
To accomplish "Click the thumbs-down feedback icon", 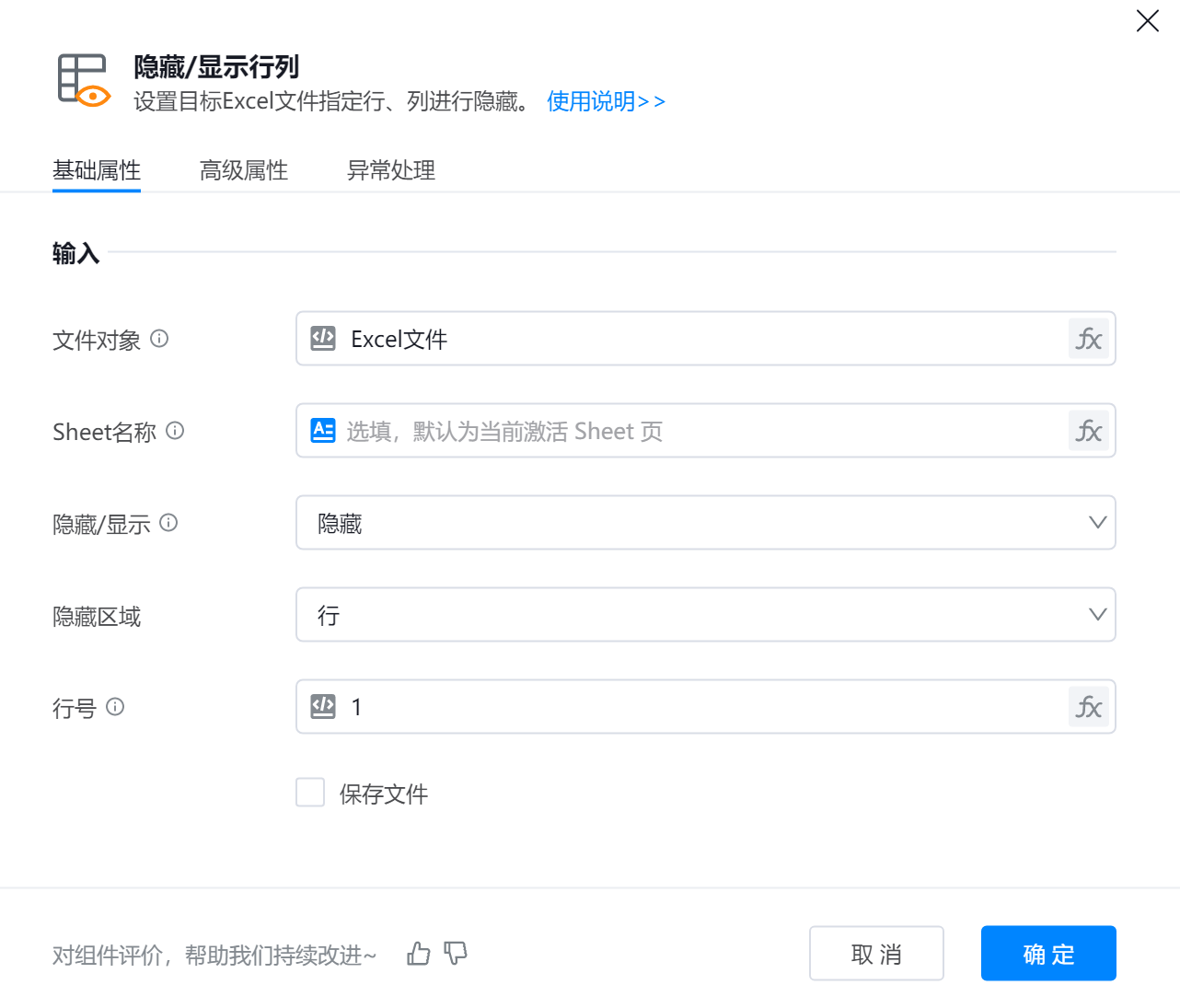I will tap(456, 954).
